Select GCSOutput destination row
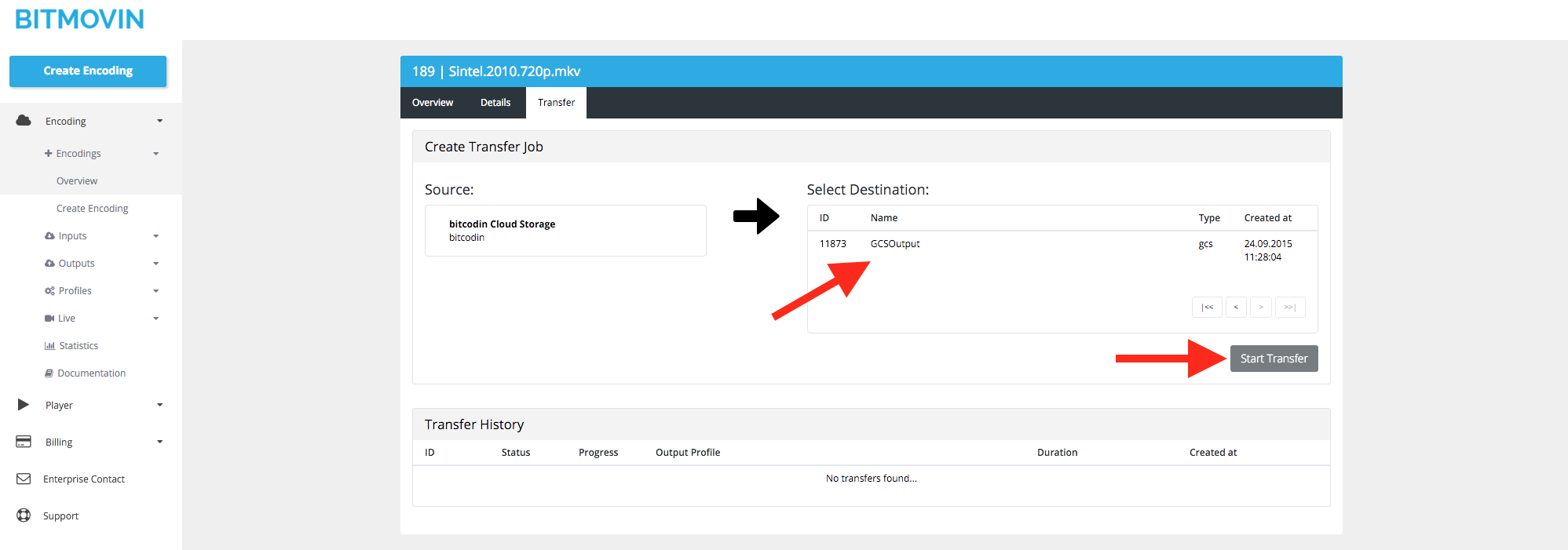 (x=1062, y=250)
